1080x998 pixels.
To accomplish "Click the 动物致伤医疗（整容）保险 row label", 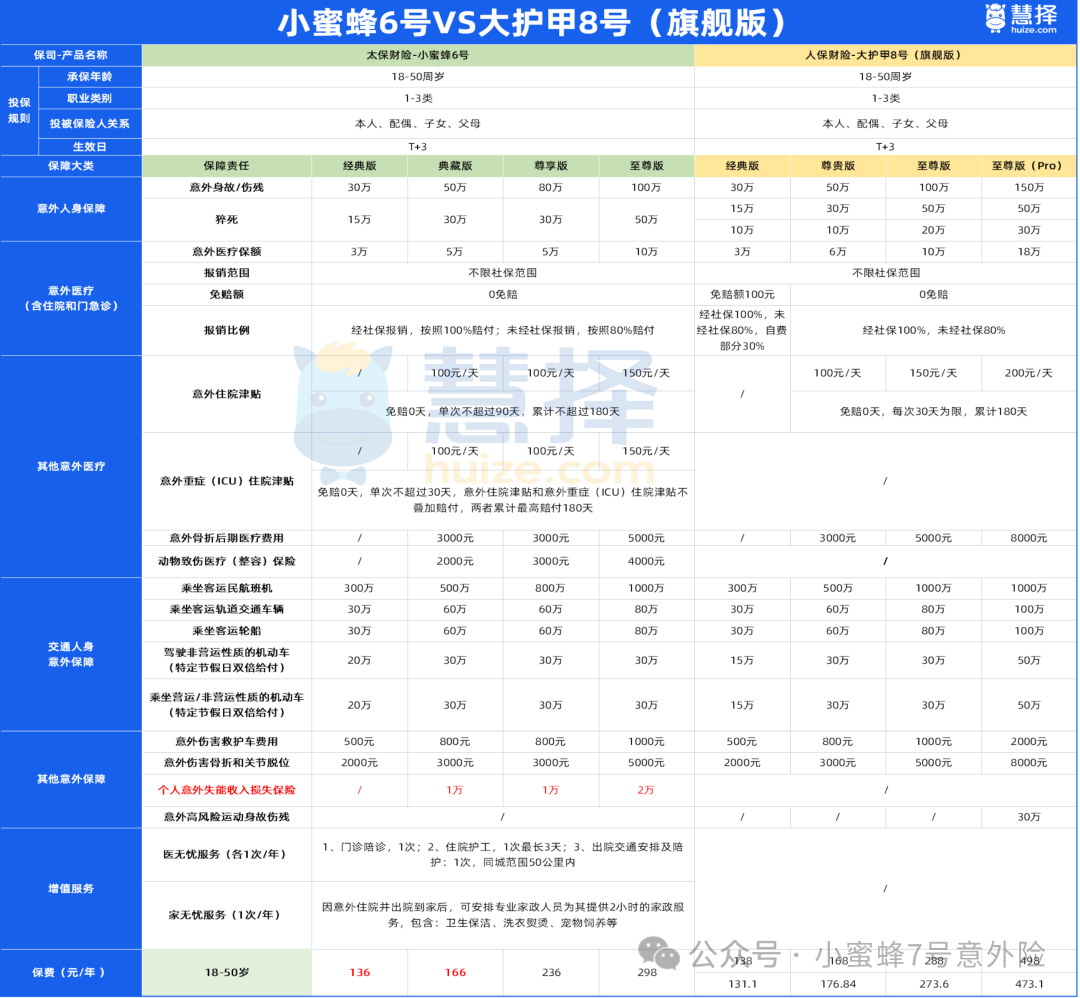I will coord(227,561).
